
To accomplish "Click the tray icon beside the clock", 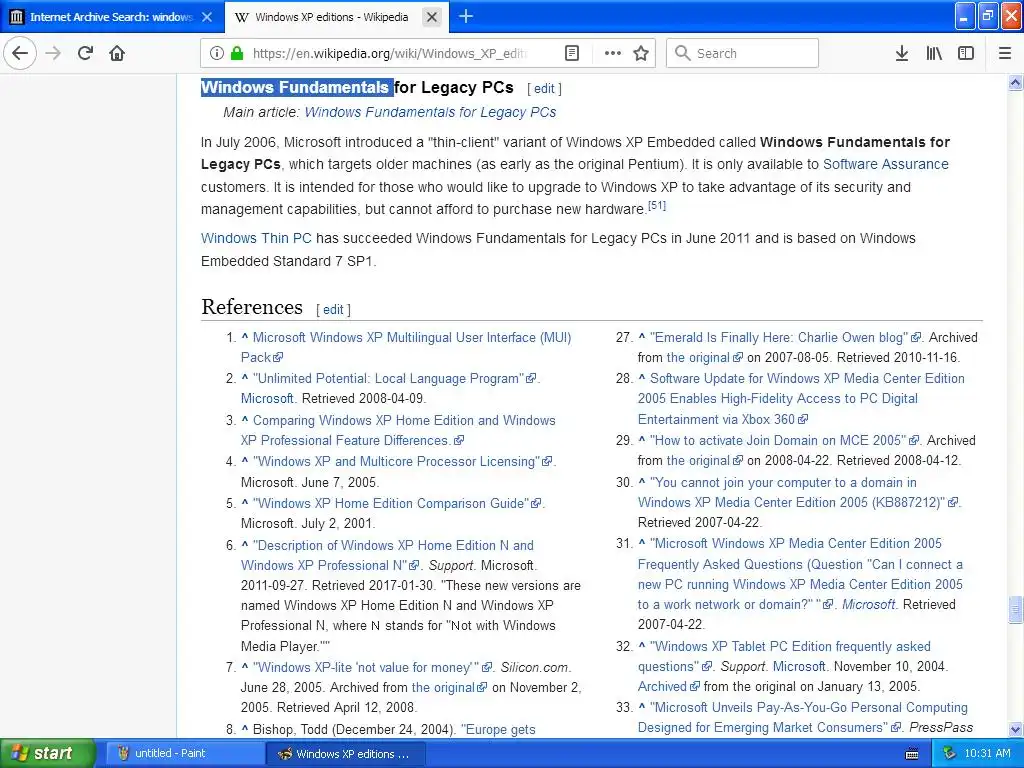I will pyautogui.click(x=950, y=754).
